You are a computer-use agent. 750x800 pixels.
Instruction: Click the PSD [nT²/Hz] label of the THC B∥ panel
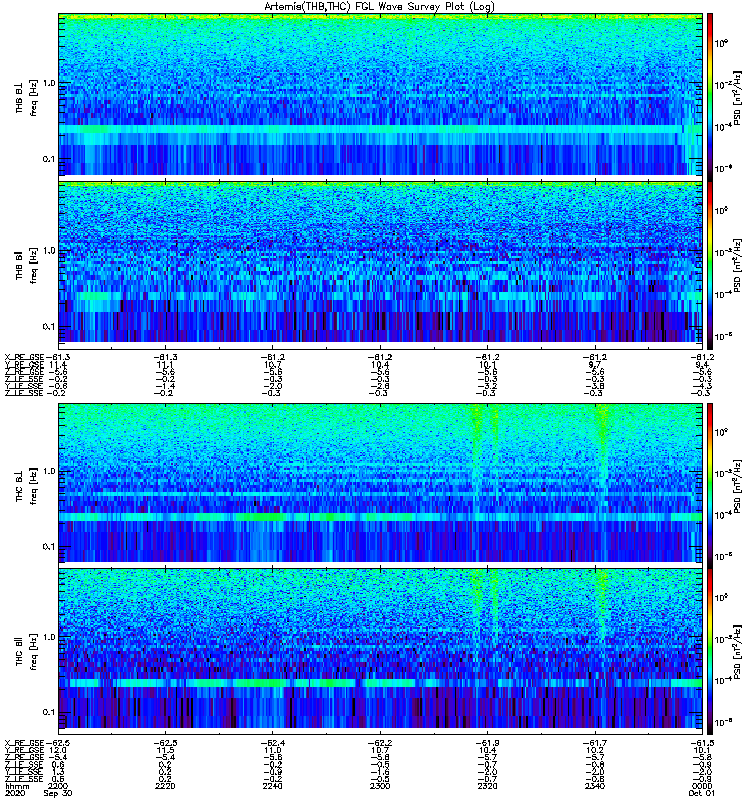coord(737,652)
